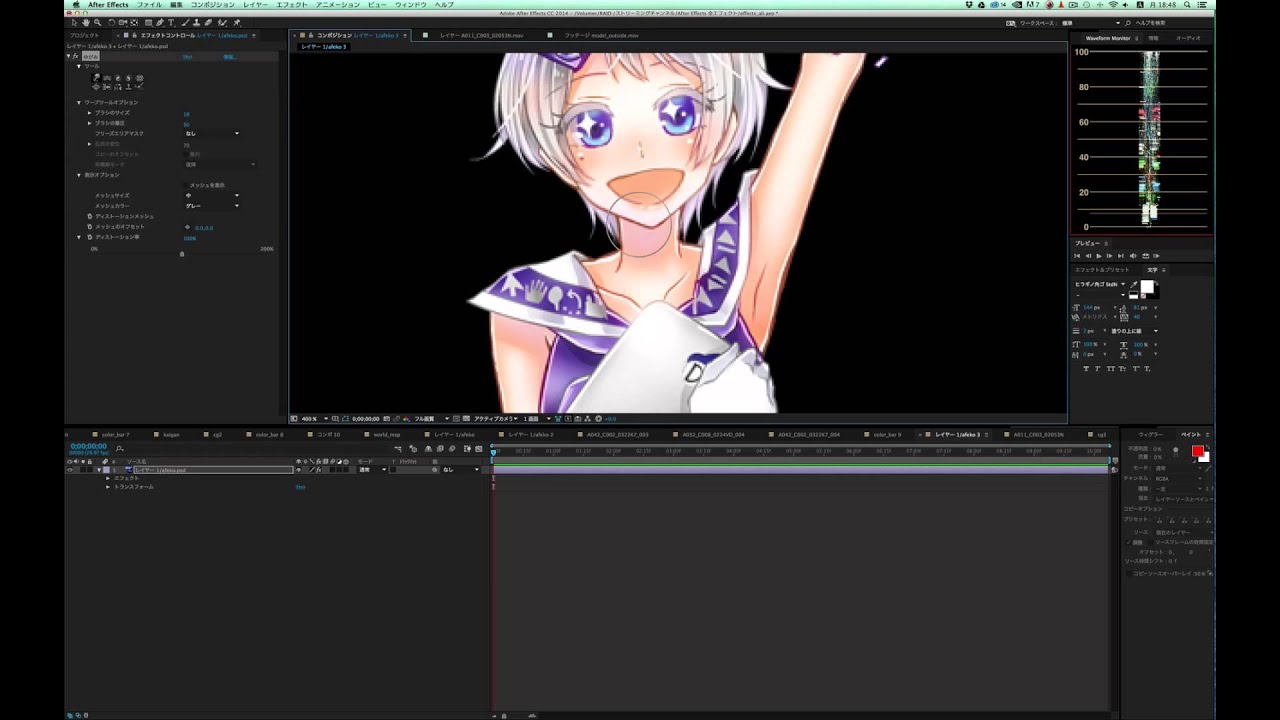Open the エフェクト menu
This screenshot has height=720, width=1280.
click(x=292, y=5)
